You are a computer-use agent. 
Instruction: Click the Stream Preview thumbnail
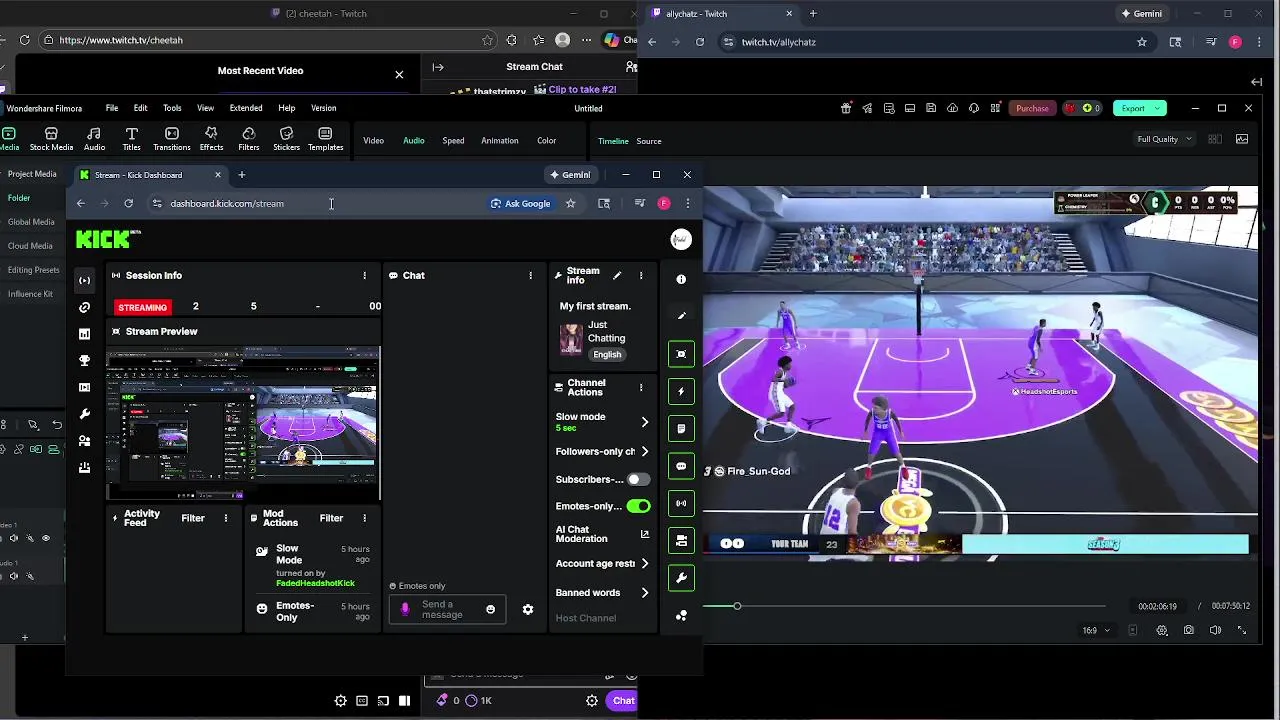243,422
